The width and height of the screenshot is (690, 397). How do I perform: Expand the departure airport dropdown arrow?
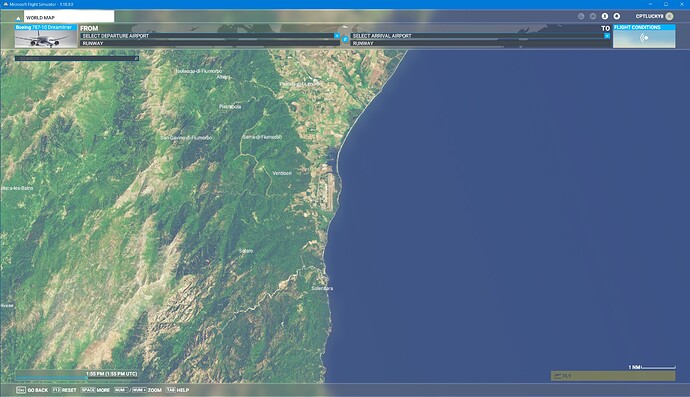pyautogui.click(x=337, y=36)
